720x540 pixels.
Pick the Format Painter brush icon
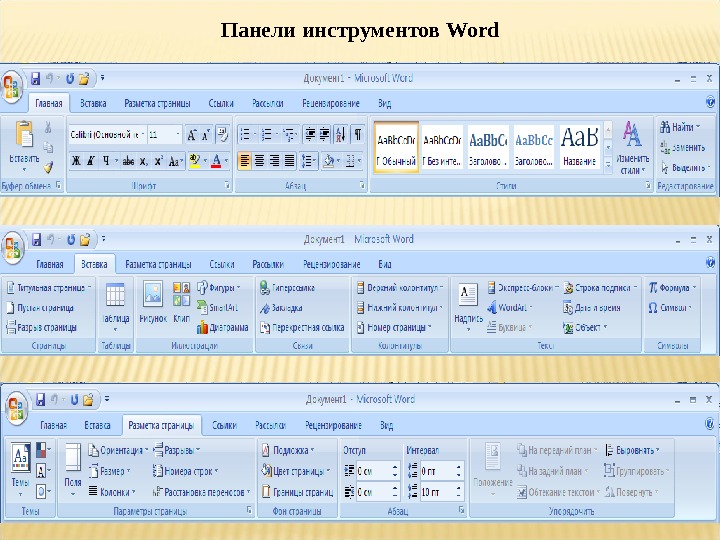pos(48,168)
